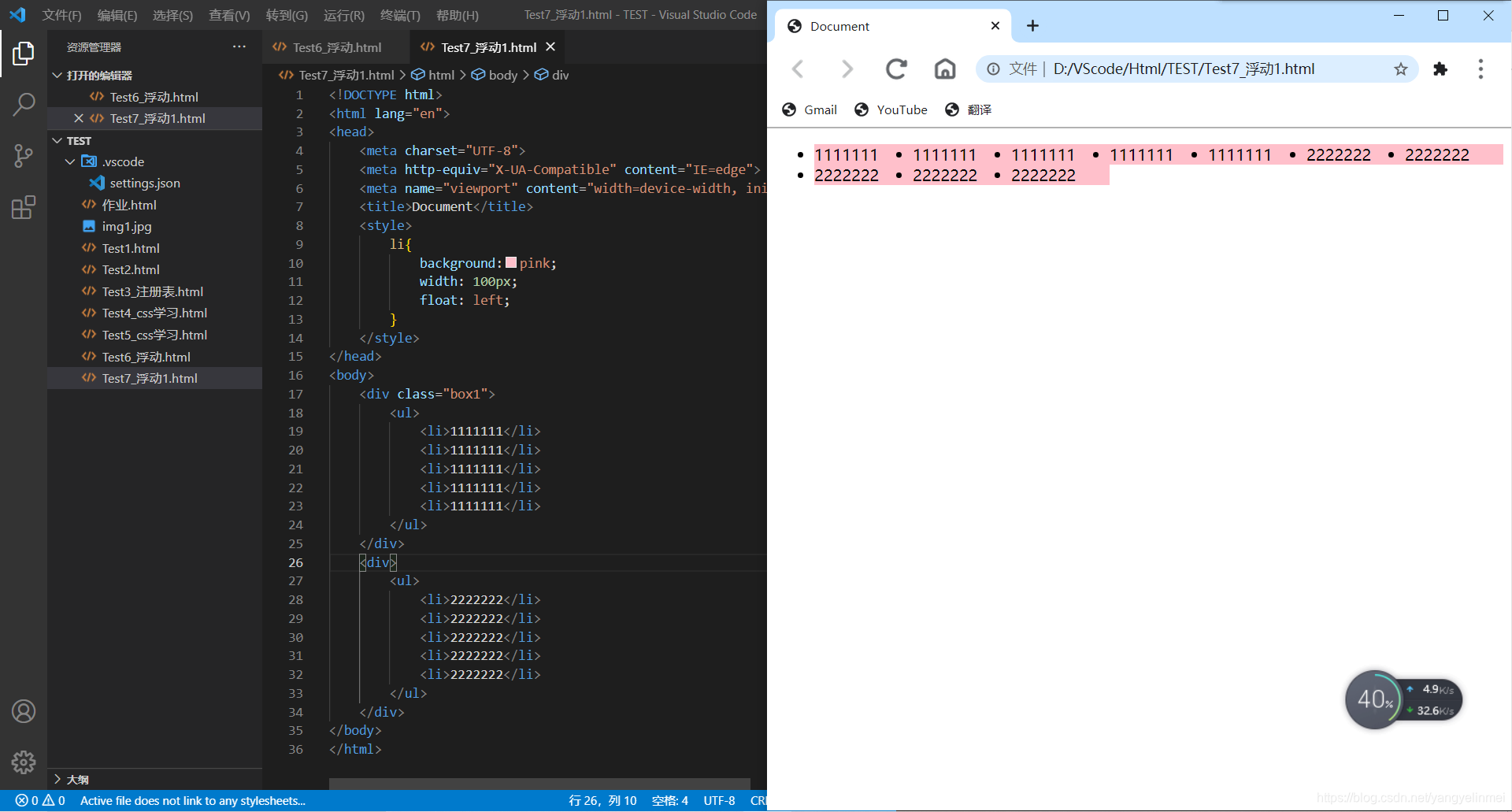The height and width of the screenshot is (812, 1512).
Task: Open Test4_css学习.html in the file tree
Action: click(x=154, y=313)
